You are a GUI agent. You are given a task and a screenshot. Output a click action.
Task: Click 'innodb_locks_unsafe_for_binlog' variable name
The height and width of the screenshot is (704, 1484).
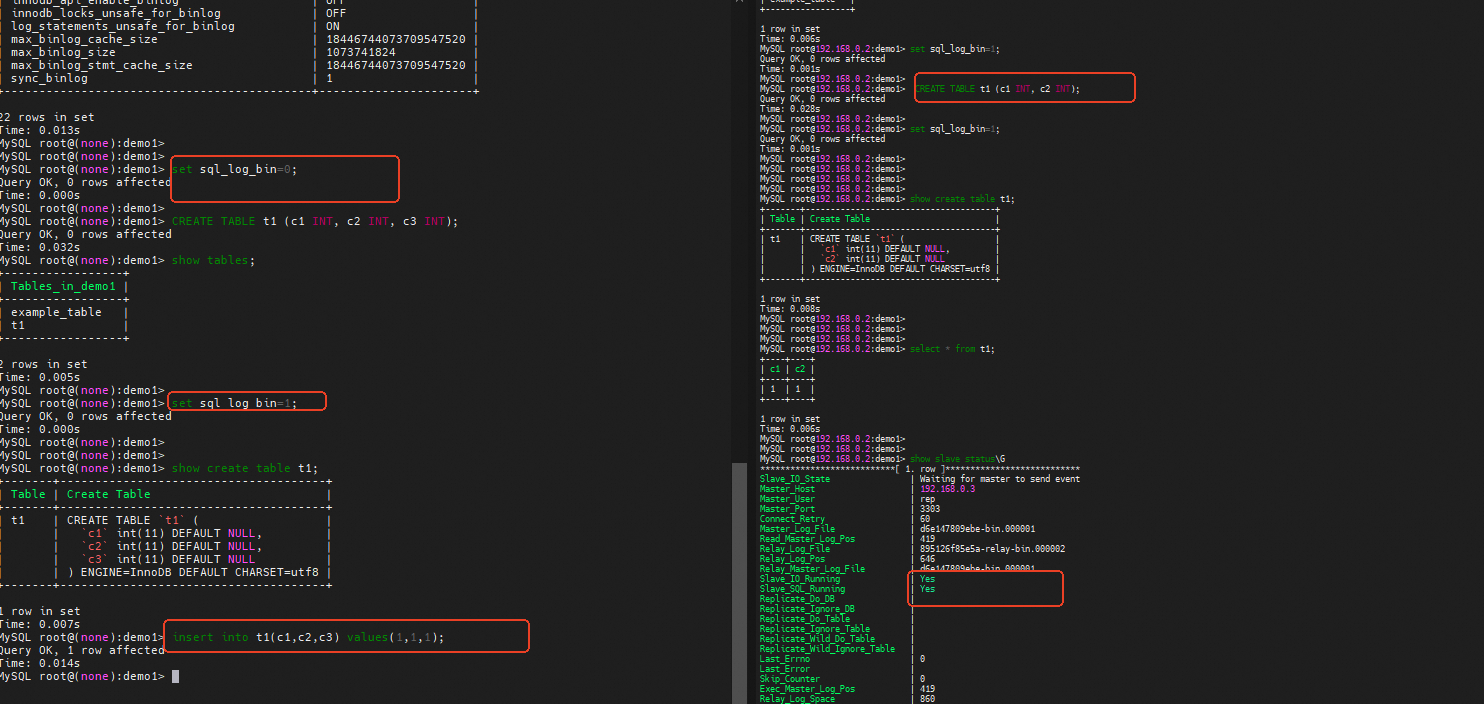tap(116, 13)
